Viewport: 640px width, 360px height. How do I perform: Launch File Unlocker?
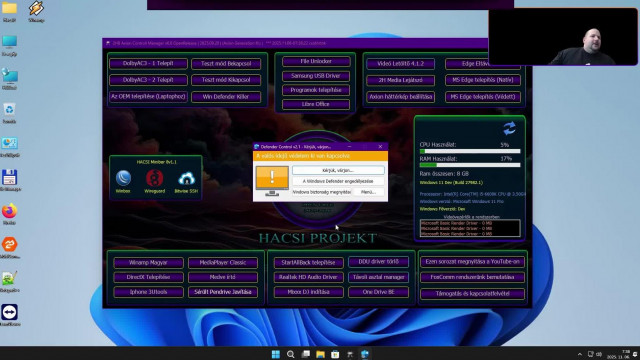coord(316,61)
